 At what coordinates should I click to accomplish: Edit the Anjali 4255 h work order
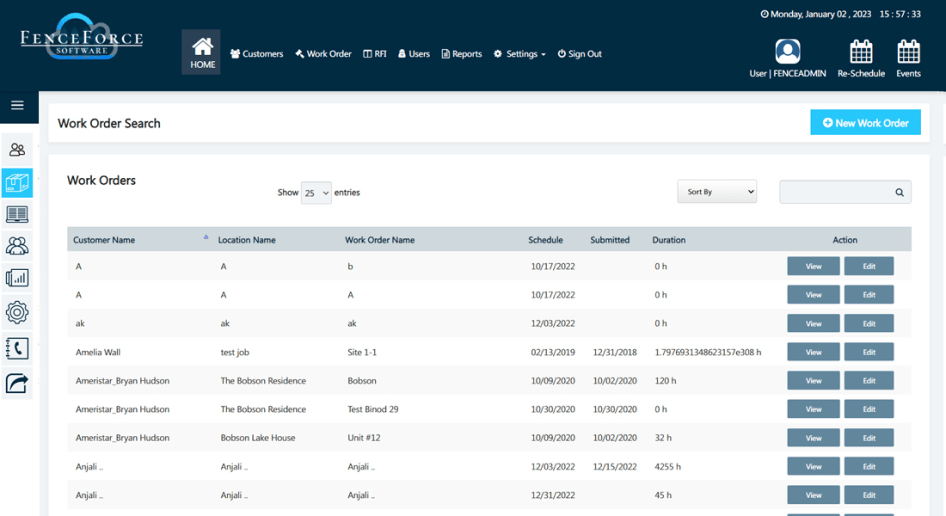[x=869, y=467]
